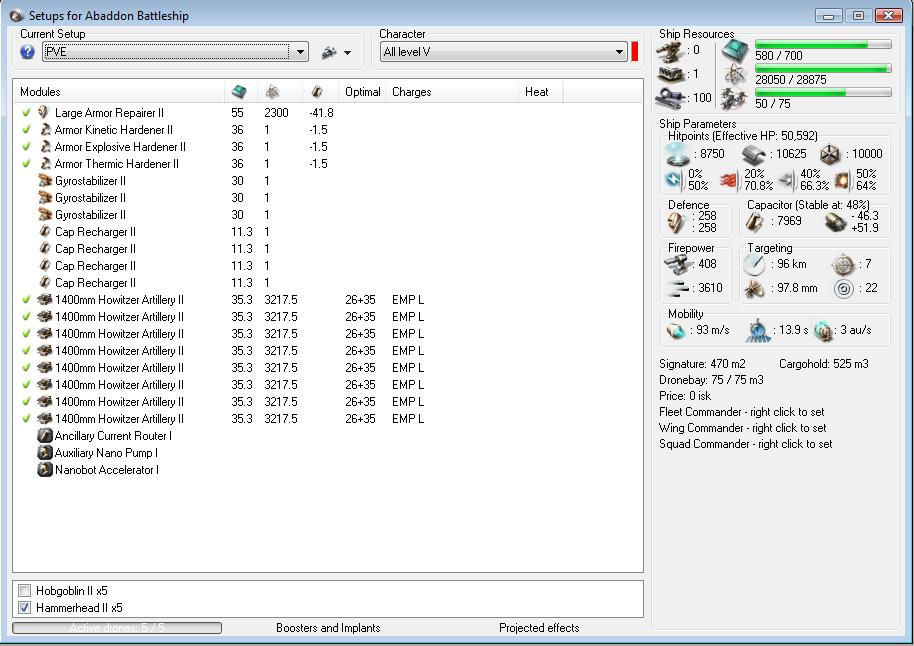Click the capacitor column header icon
914x646 pixels.
pyautogui.click(x=317, y=92)
